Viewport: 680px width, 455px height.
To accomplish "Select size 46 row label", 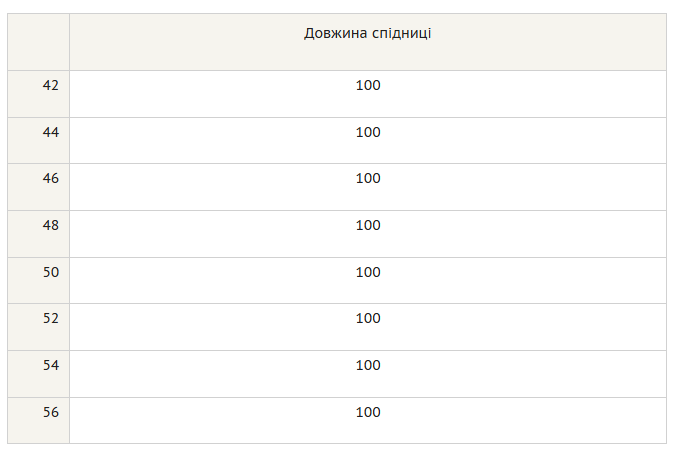I will pyautogui.click(x=50, y=178).
